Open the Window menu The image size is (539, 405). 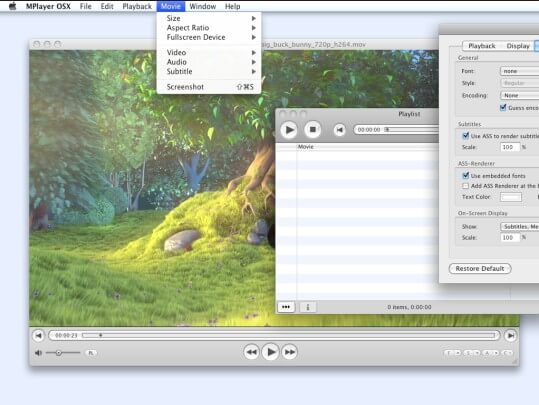202,6
